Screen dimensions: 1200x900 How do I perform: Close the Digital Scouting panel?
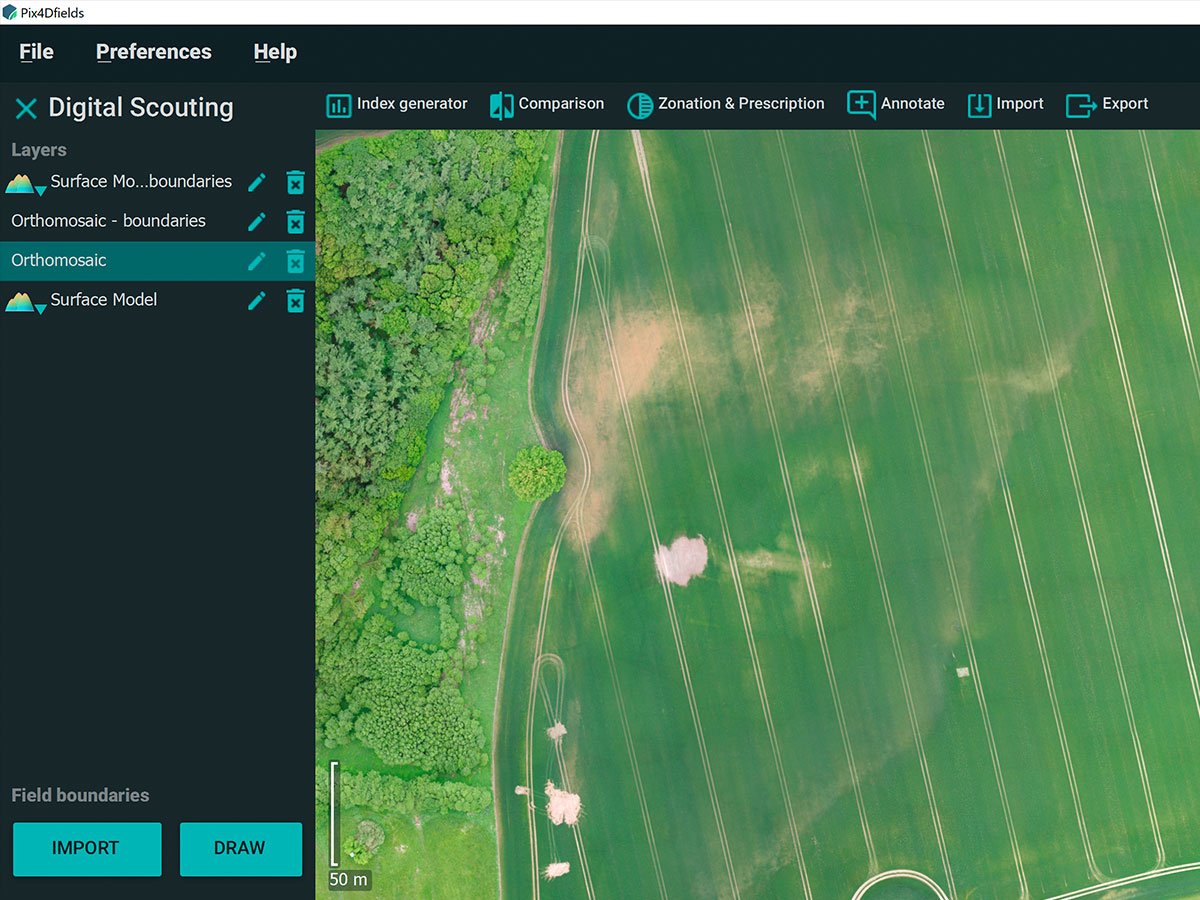click(26, 109)
